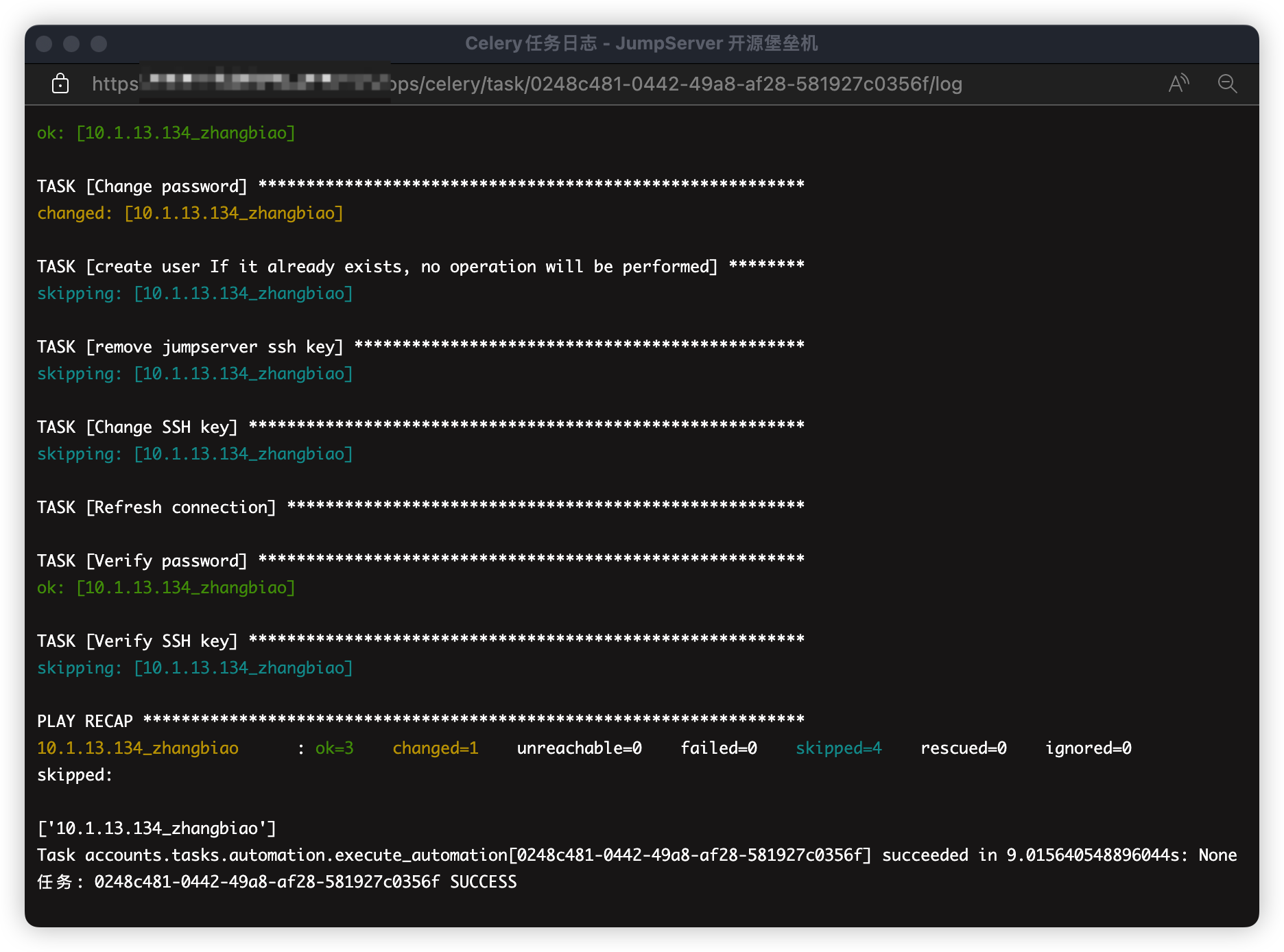Select the TASK [Change password] heading
The width and height of the screenshot is (1284, 952).
click(x=142, y=186)
